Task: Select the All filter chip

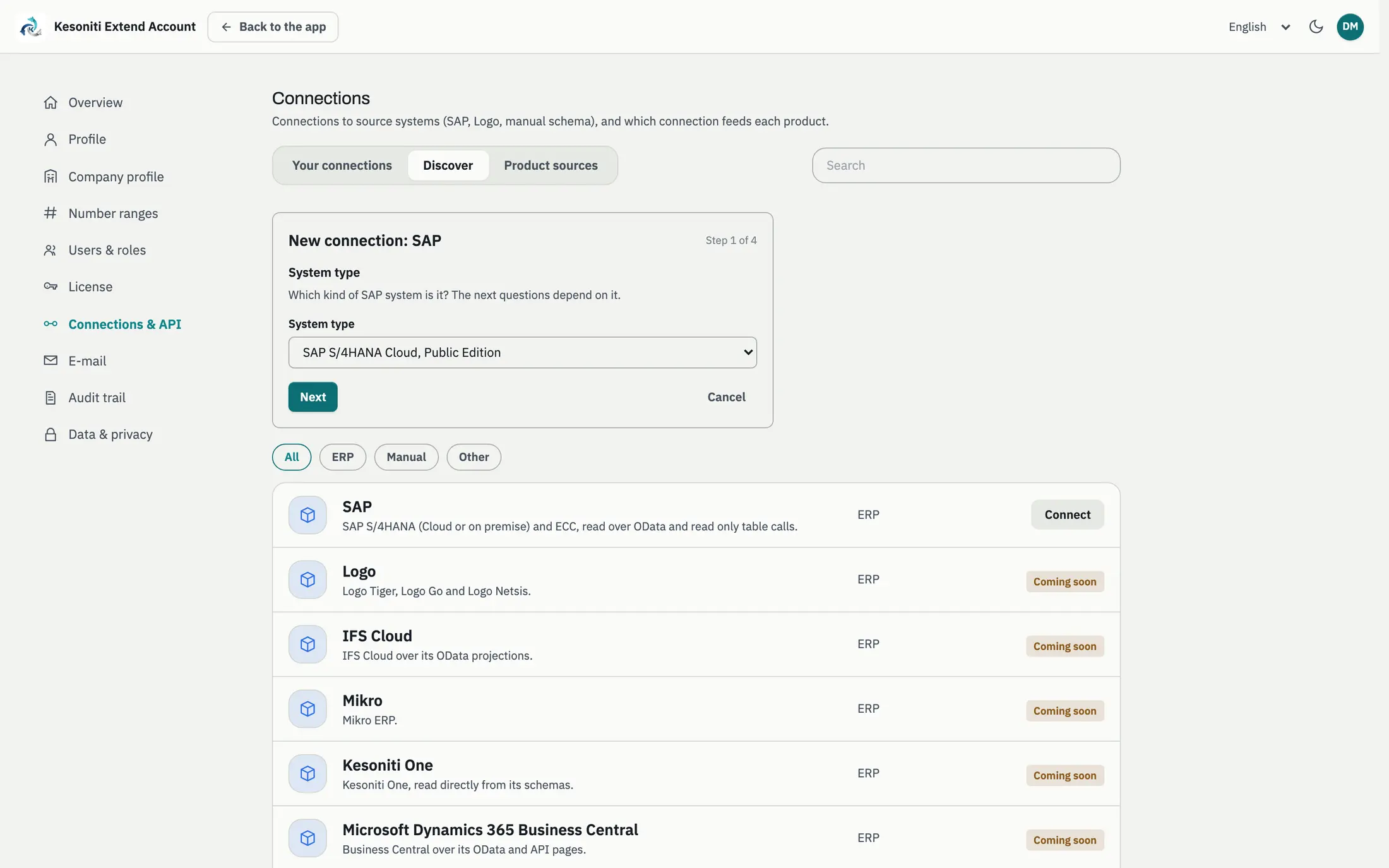Action: (292, 457)
